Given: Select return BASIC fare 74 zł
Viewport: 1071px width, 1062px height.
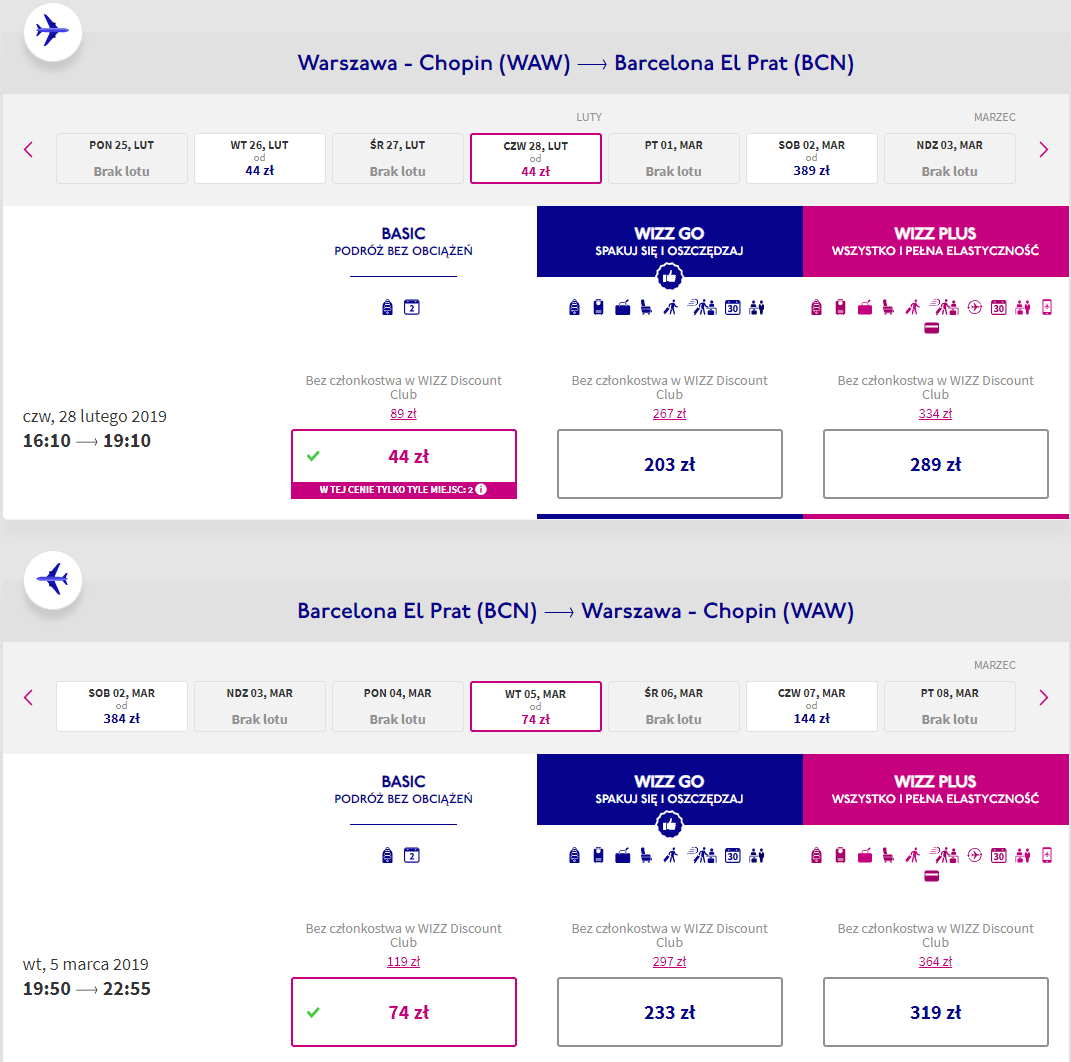Looking at the screenshot, I should [x=404, y=1011].
